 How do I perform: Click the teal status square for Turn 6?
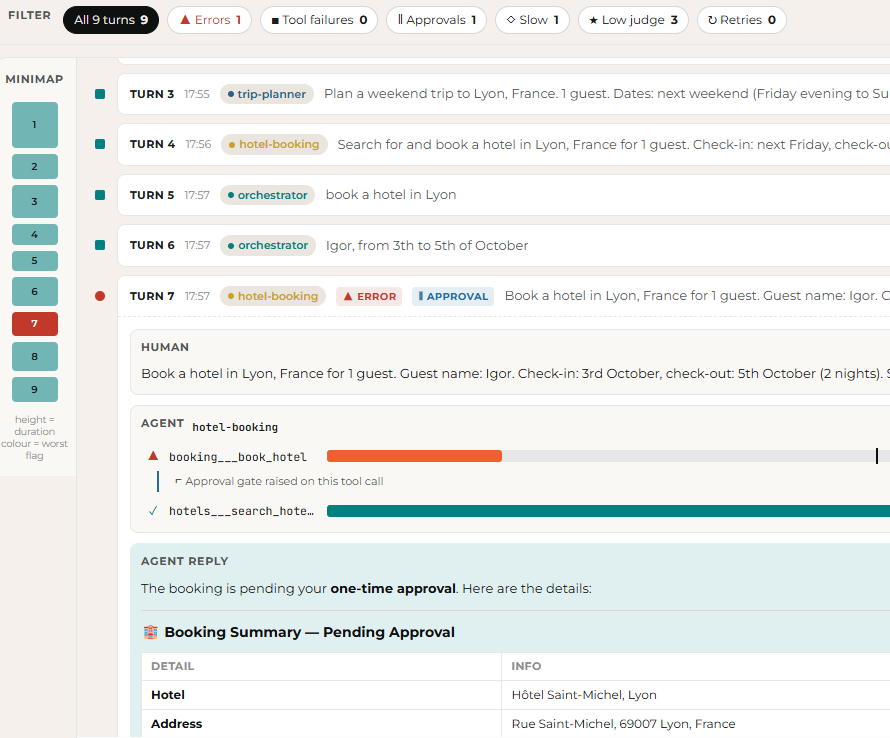100,245
